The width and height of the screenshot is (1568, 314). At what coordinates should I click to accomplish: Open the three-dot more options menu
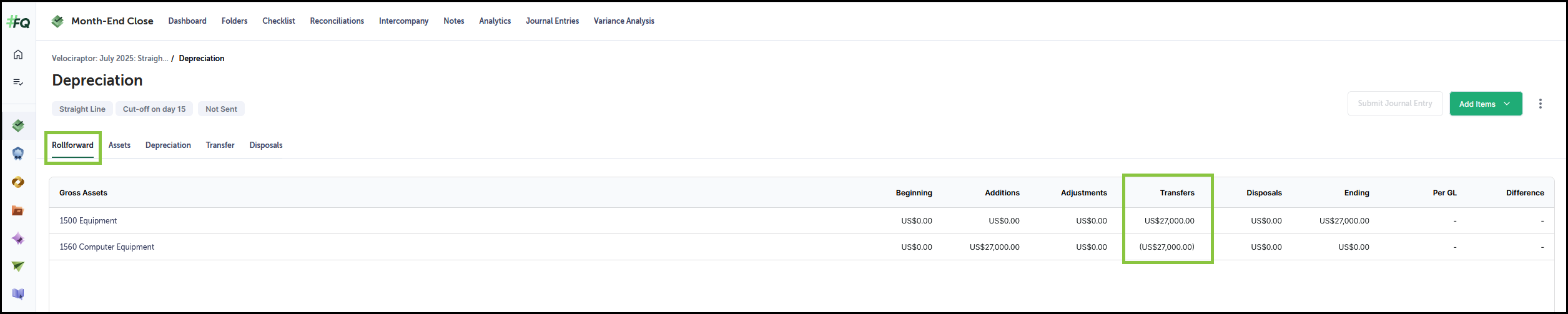coord(1540,104)
